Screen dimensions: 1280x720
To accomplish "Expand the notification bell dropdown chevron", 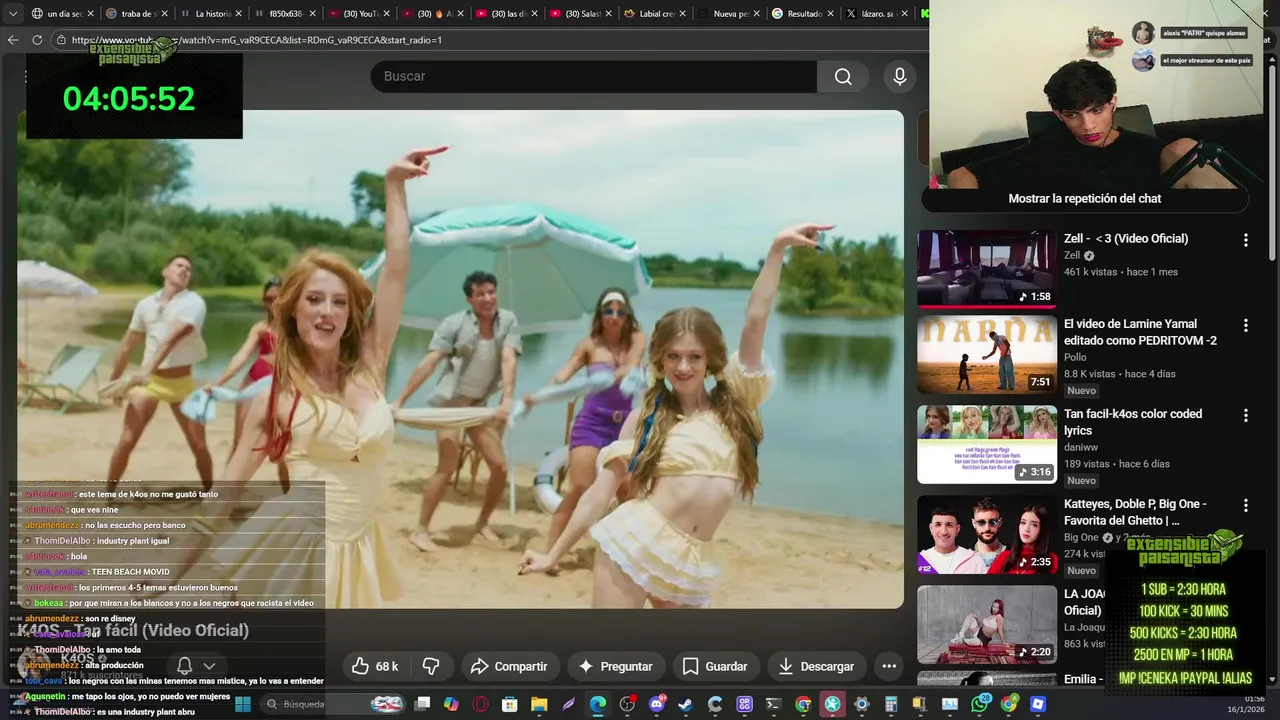I will pyautogui.click(x=209, y=666).
